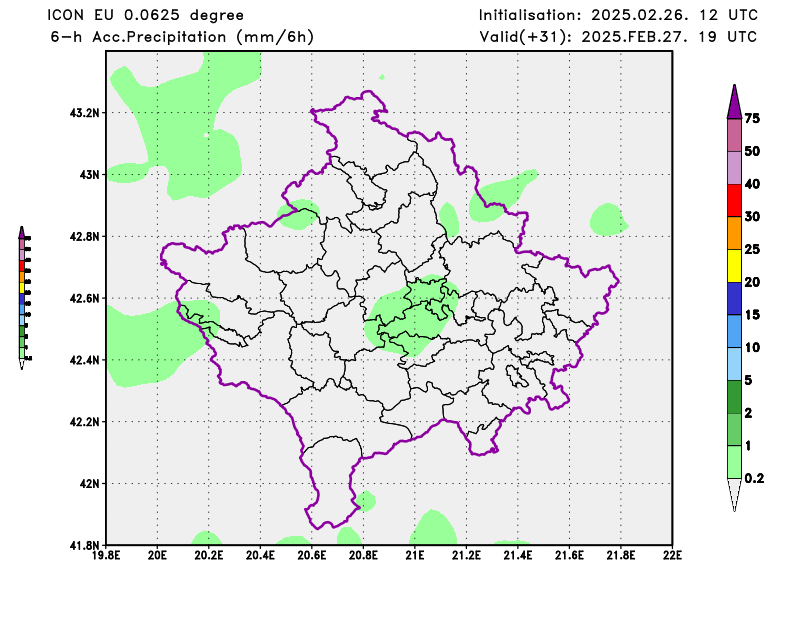Click the "ICON EU 0.0625 degree" title
800x618 pixels.
click(x=145, y=15)
